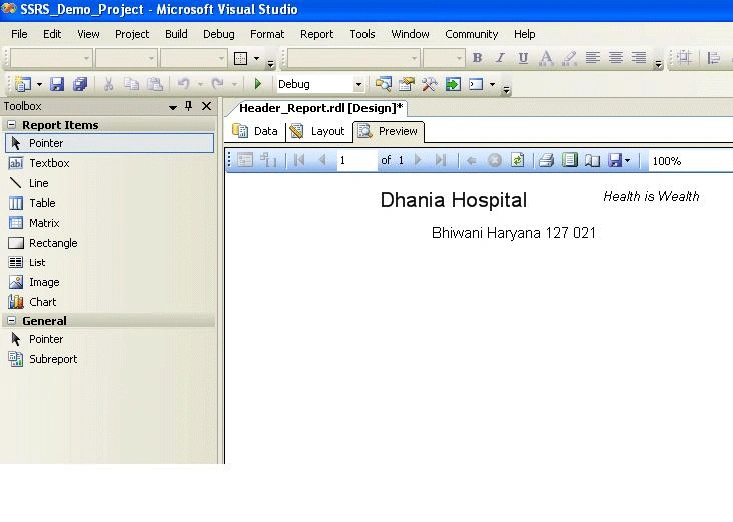Close the Toolbox panel
The width and height of the screenshot is (733, 522).
click(206, 106)
